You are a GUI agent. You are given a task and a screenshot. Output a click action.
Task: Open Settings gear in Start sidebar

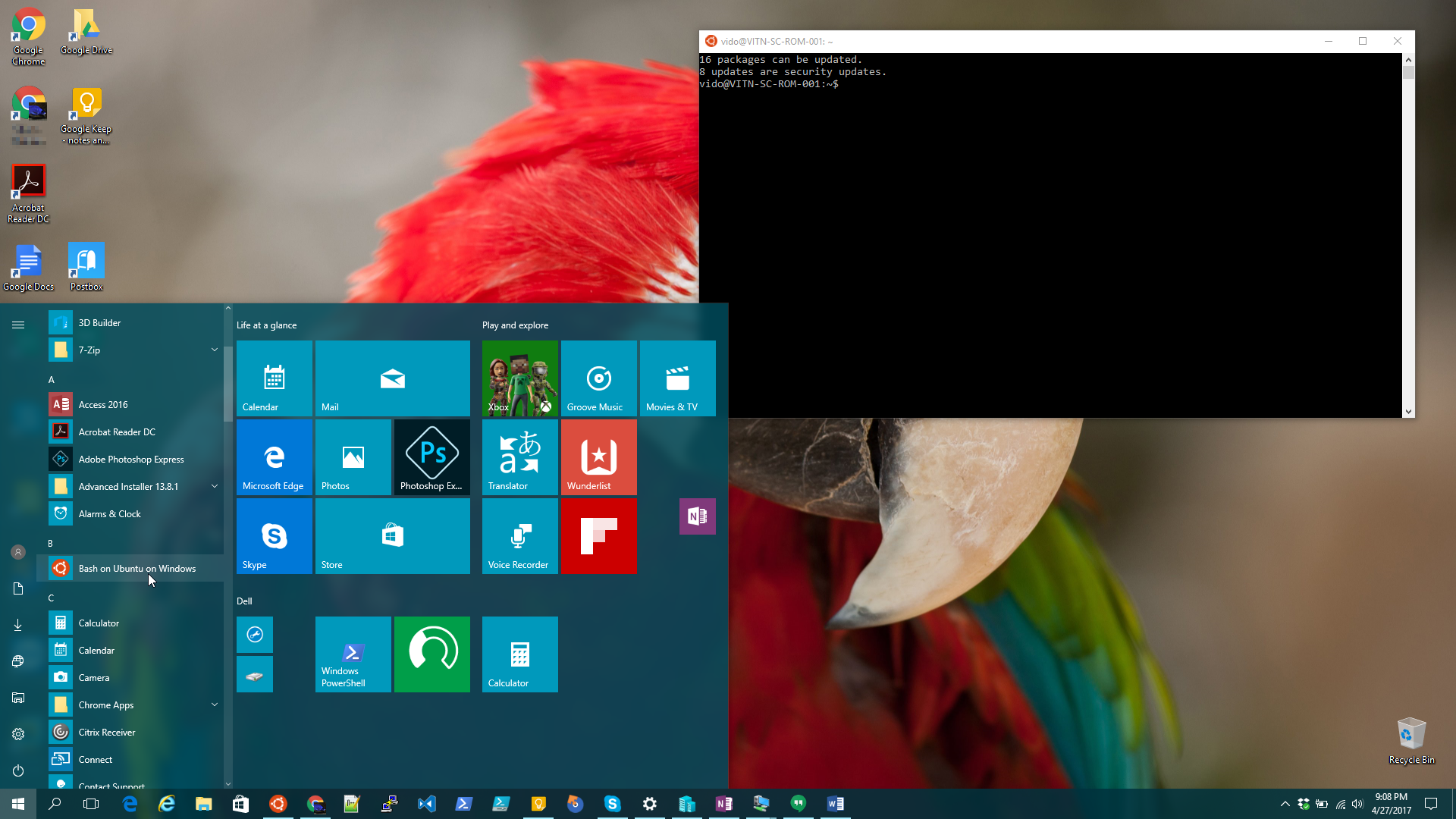pyautogui.click(x=18, y=734)
